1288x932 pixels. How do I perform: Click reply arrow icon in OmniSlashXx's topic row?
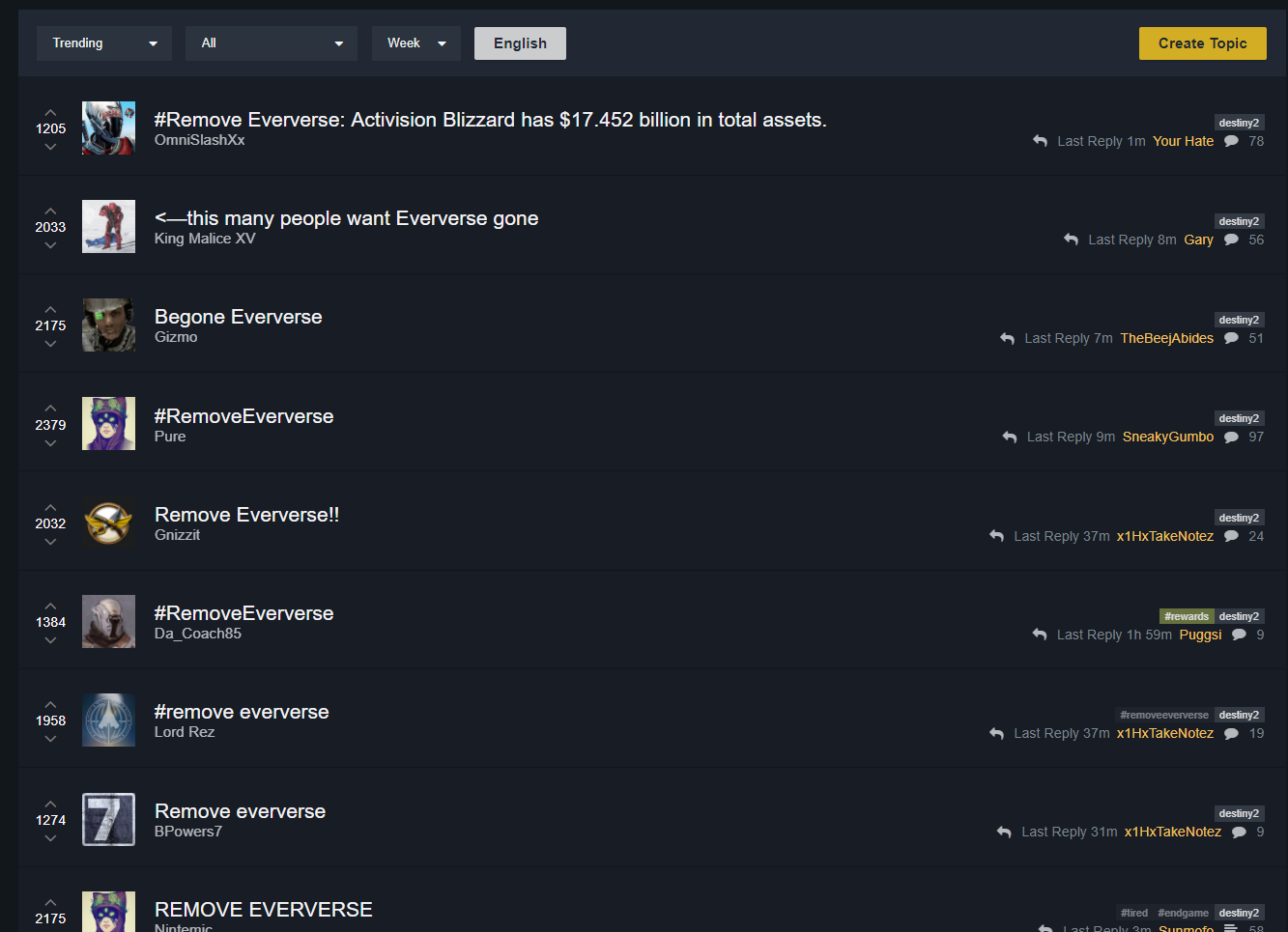pyautogui.click(x=1040, y=141)
